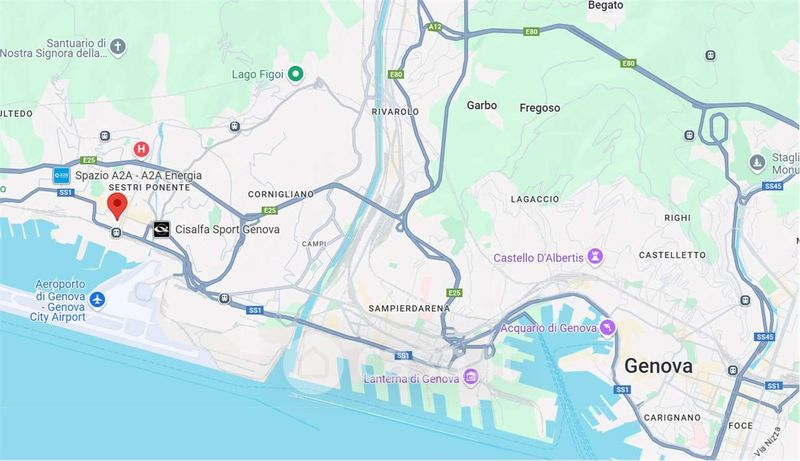
Task: Click the Aeroporto di Genova airplane icon
Action: [x=97, y=299]
